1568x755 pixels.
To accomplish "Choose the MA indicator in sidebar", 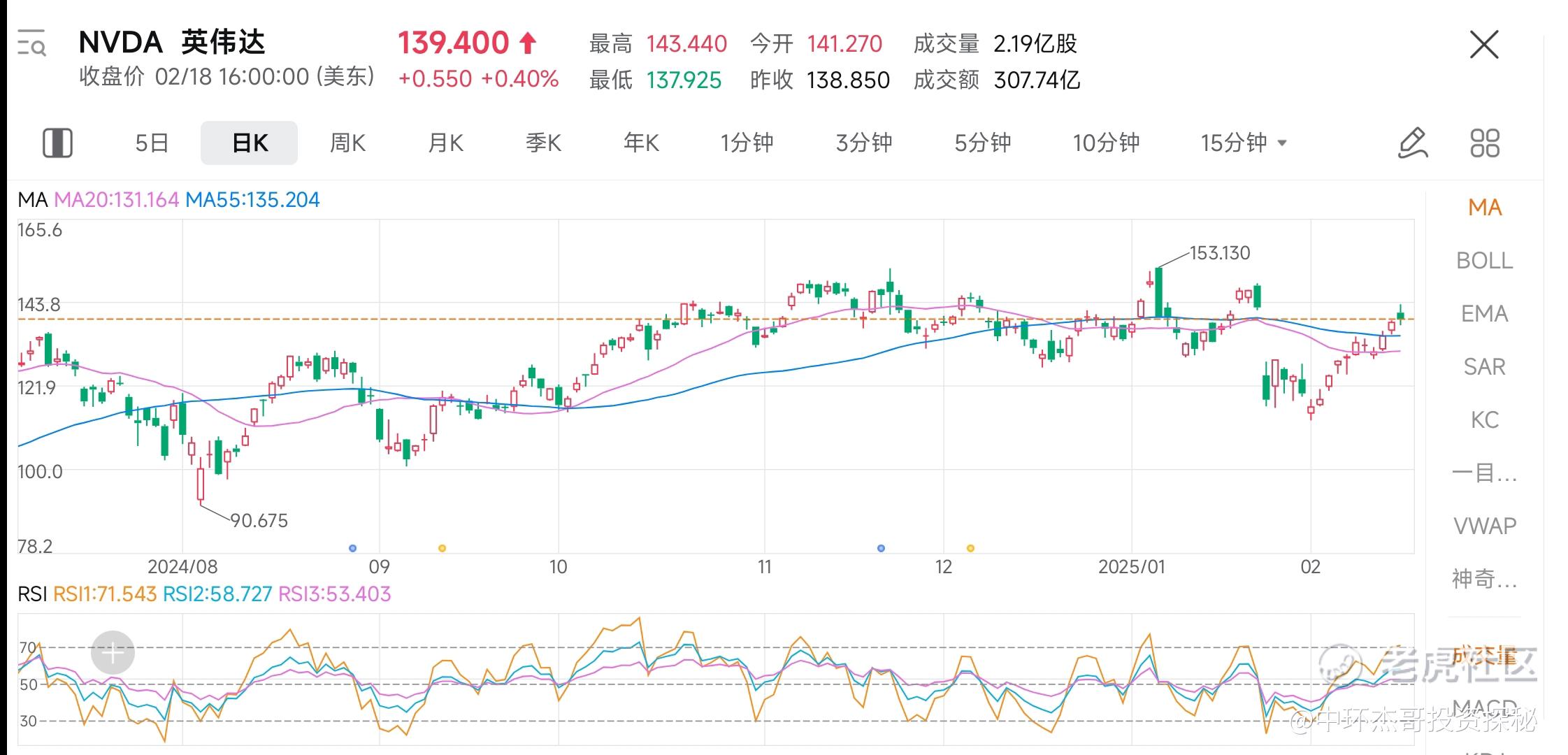I will [1485, 208].
